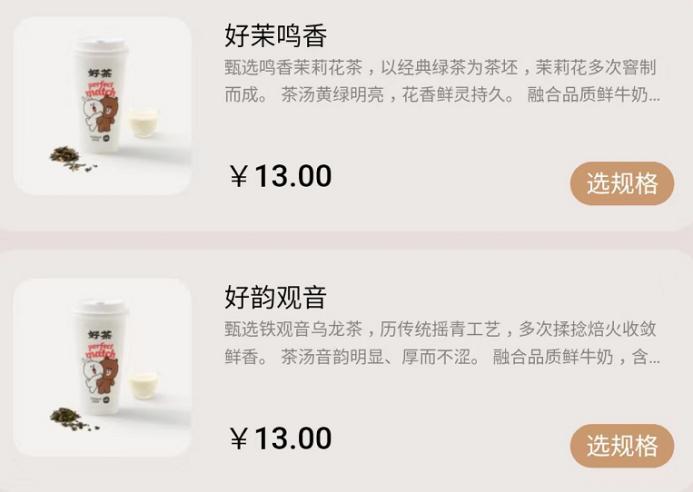This screenshot has width=693, height=492.
Task: Click the perfect match logo on 好韵观音 cup
Action: pyautogui.click(x=101, y=350)
